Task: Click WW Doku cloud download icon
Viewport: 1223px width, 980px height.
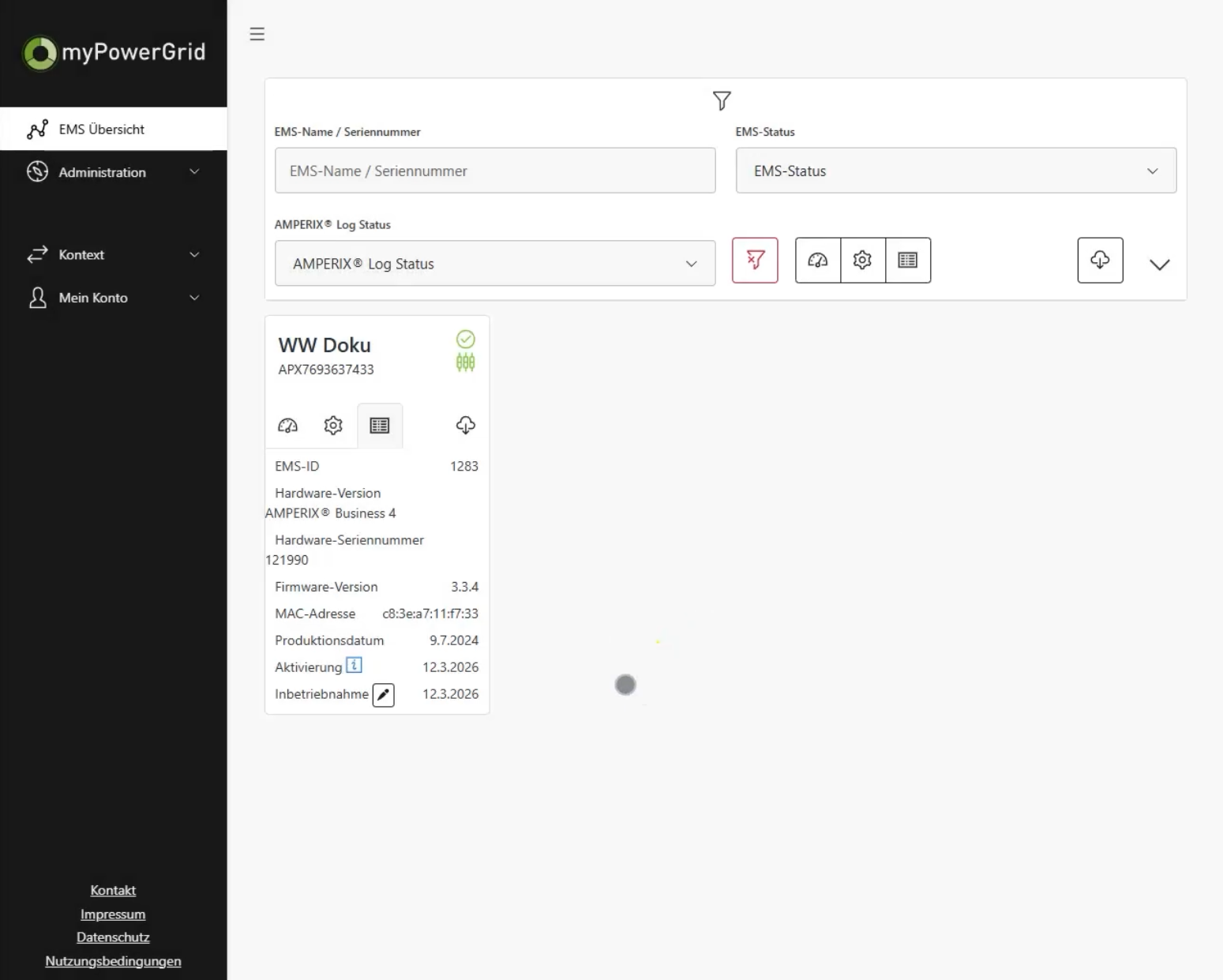Action: coord(466,426)
